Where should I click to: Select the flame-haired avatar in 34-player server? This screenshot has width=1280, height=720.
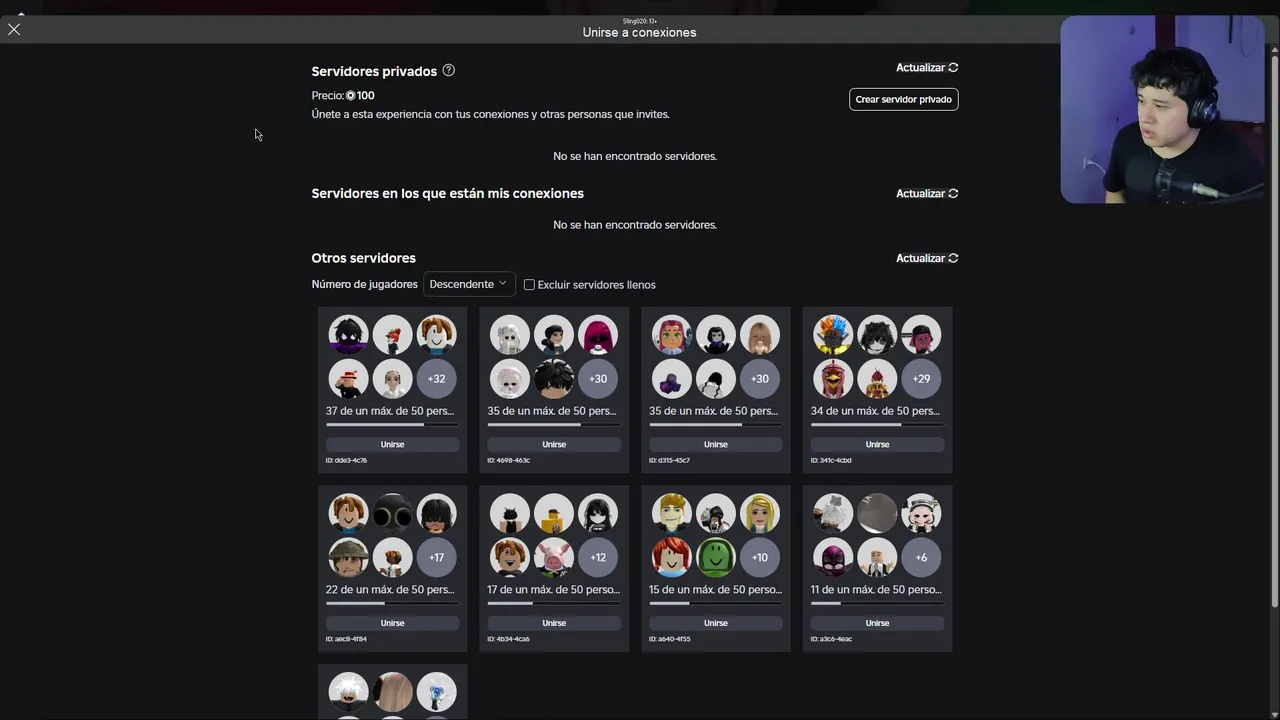pos(833,335)
